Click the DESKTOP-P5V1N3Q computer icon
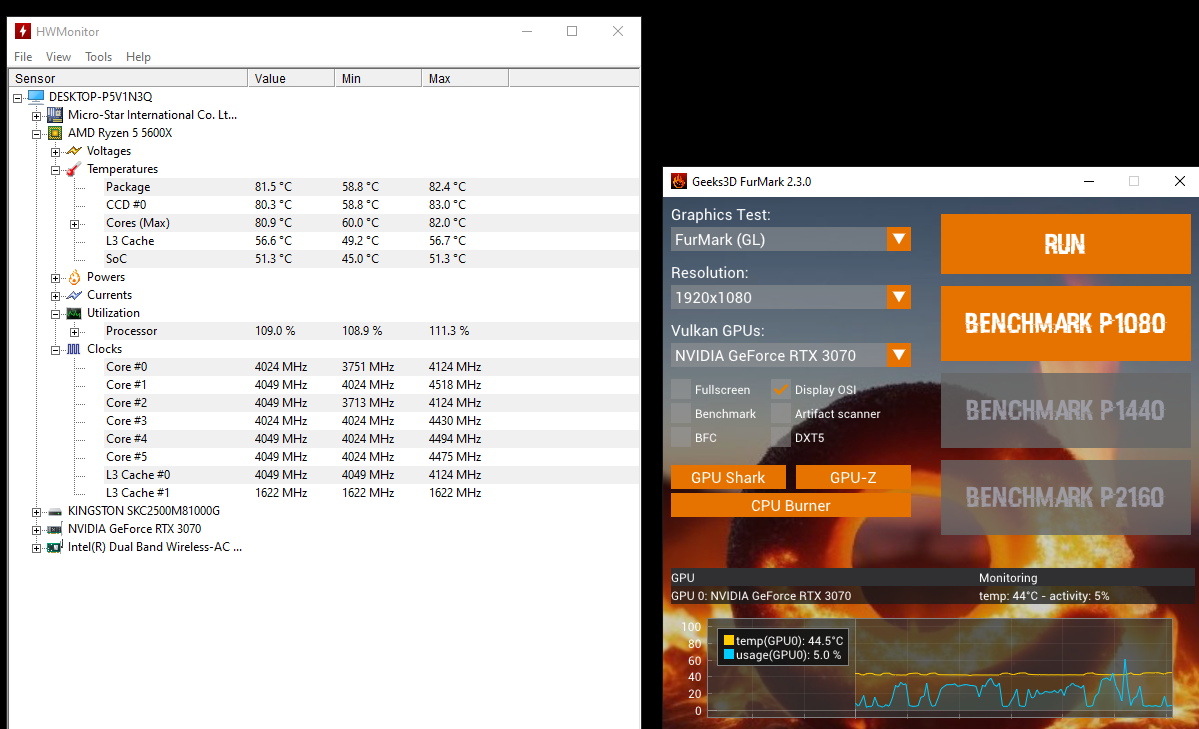Viewport: 1199px width, 729px height. click(x=36, y=96)
